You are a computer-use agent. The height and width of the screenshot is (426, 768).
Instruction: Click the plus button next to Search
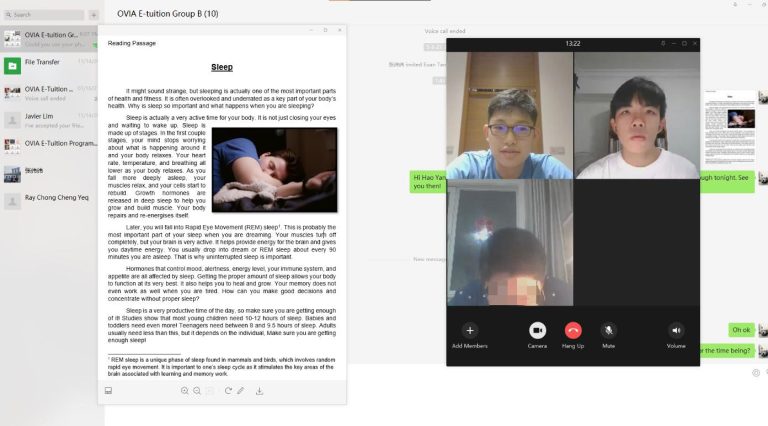click(93, 15)
